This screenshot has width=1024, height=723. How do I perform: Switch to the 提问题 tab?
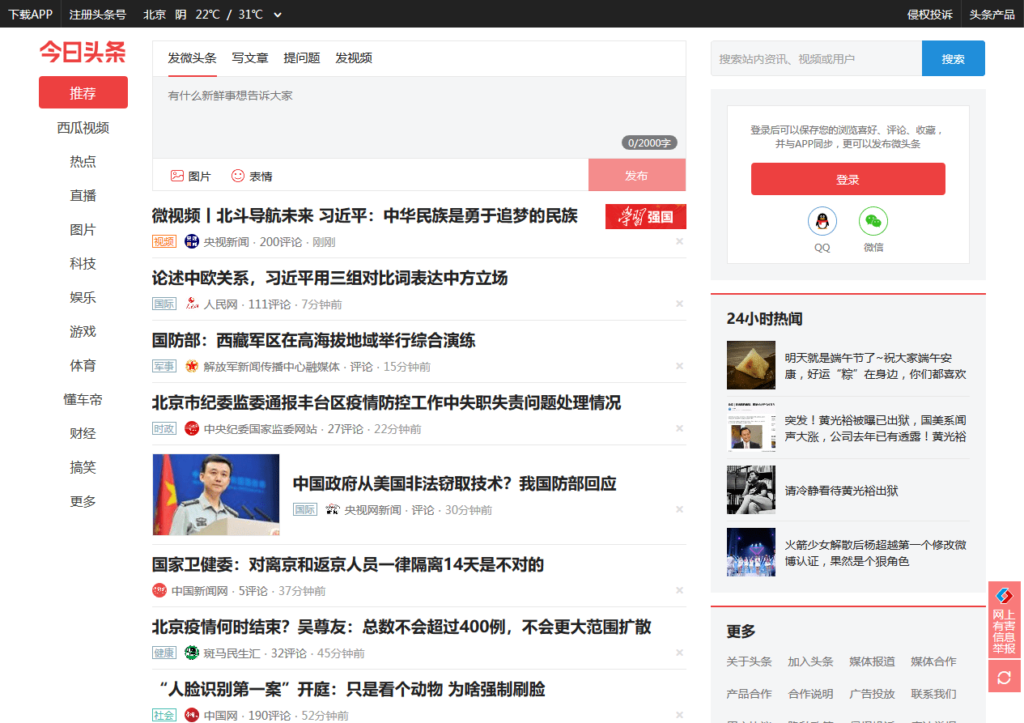pos(302,58)
